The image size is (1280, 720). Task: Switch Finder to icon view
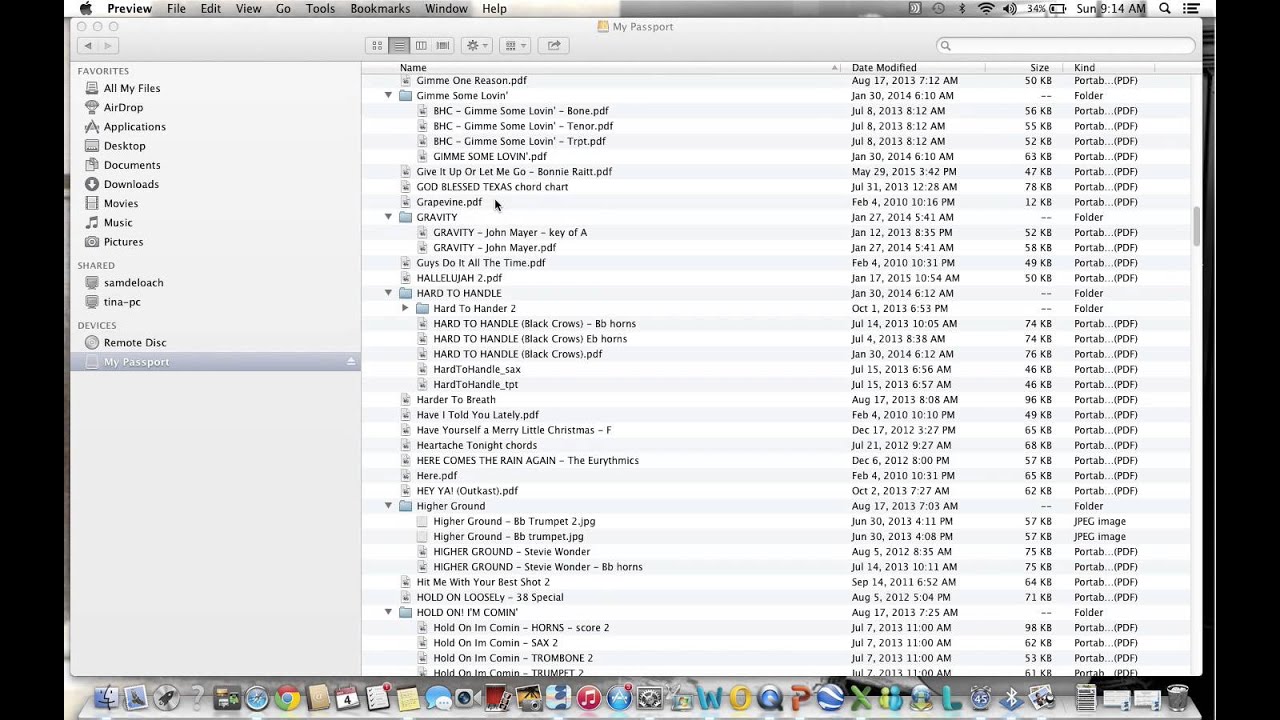tap(377, 45)
